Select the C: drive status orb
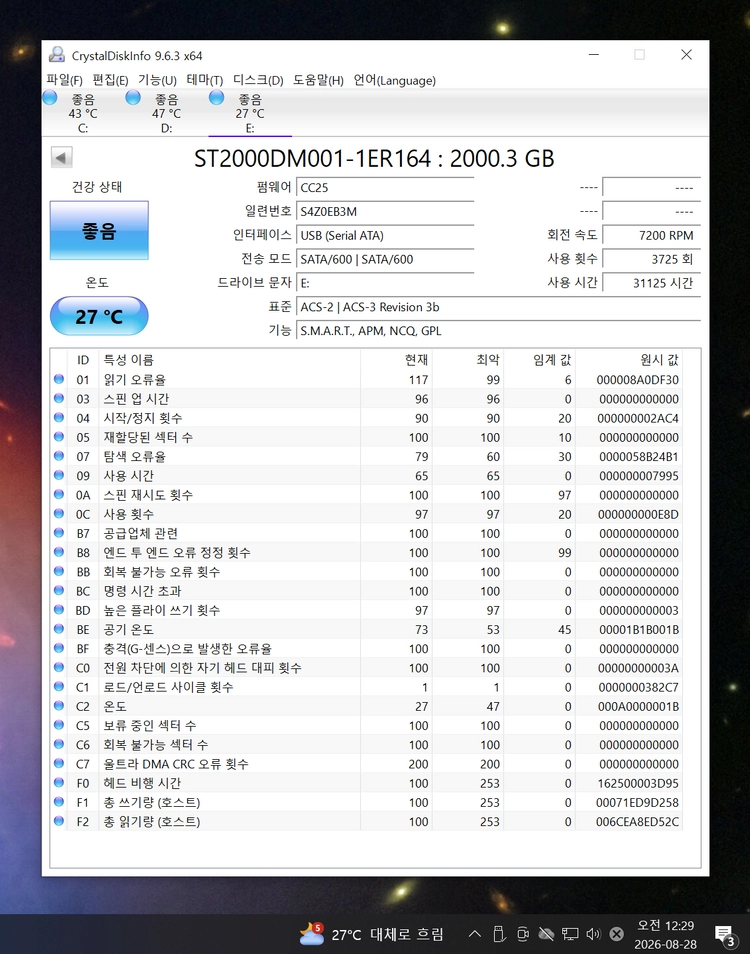Image resolution: width=750 pixels, height=954 pixels. pyautogui.click(x=50, y=97)
